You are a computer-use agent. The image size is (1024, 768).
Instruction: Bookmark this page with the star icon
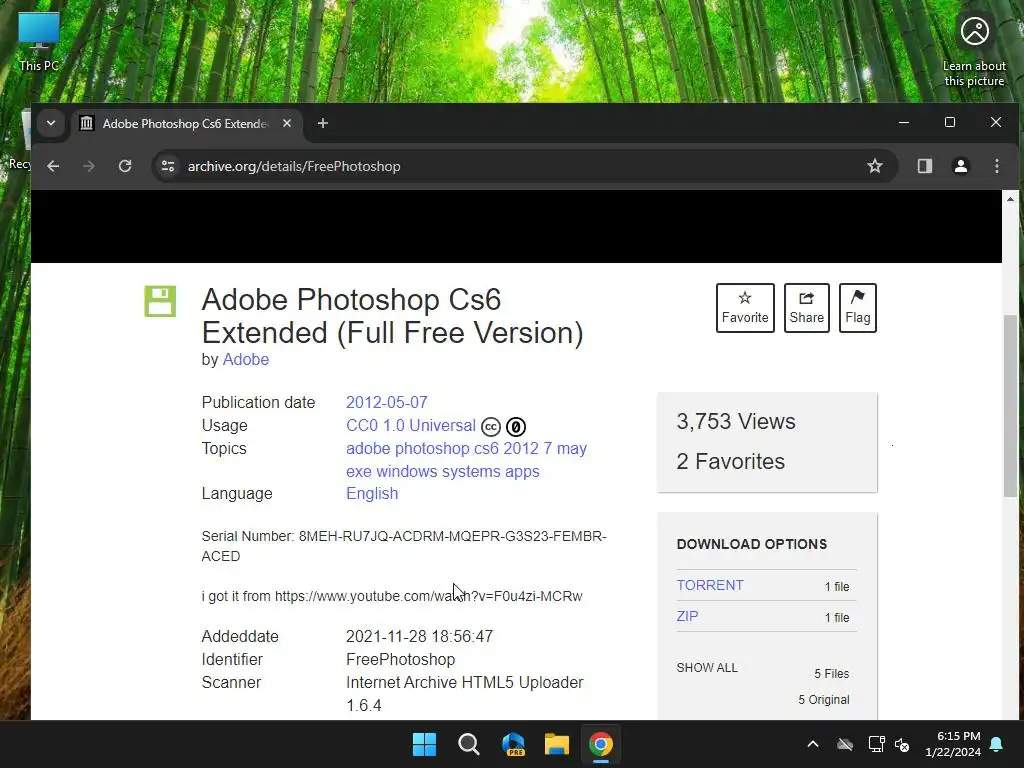point(874,166)
